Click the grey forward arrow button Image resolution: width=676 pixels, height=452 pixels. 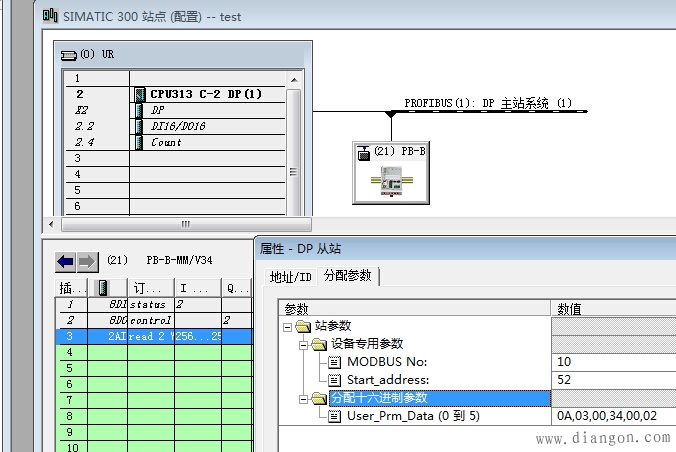point(88,261)
